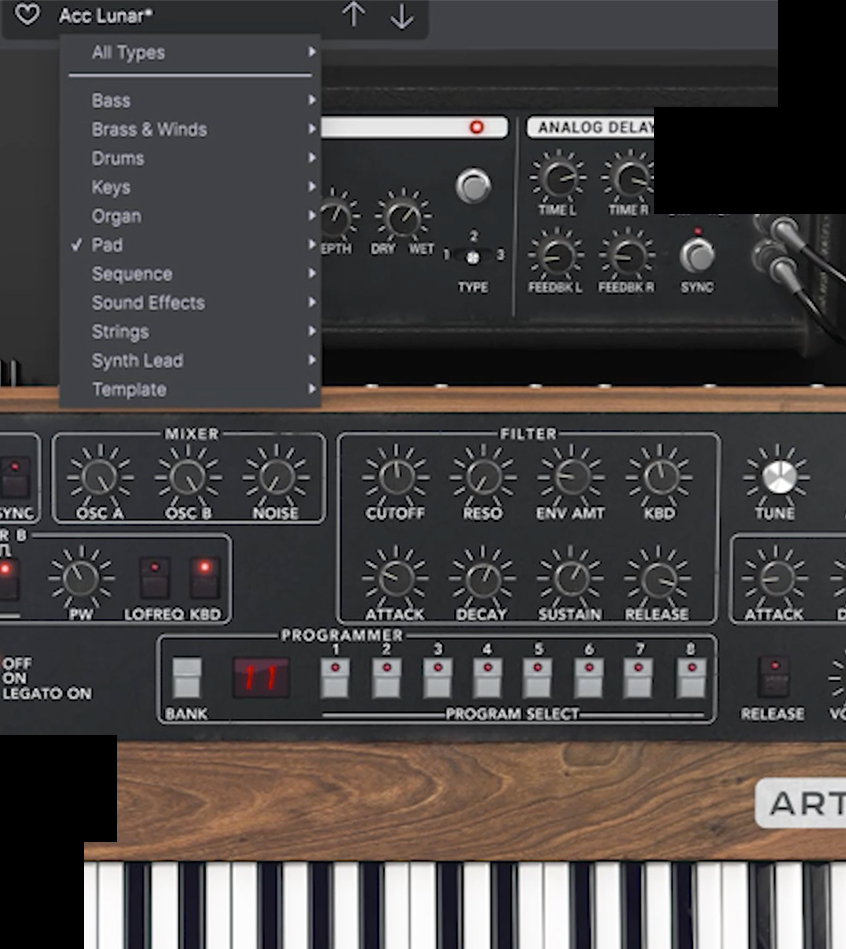Viewport: 846px width, 949px height.
Task: Adjust the Feedbk R delay knob
Action: click(626, 257)
